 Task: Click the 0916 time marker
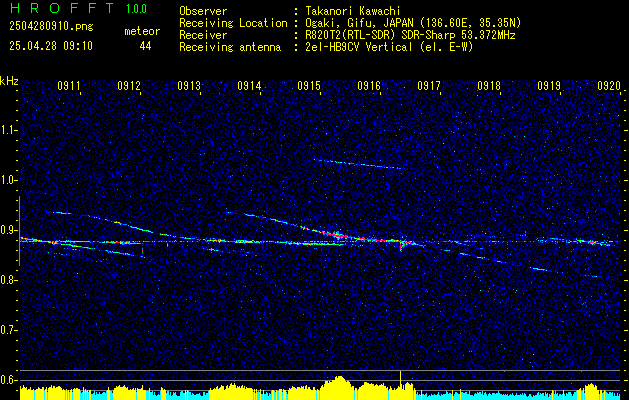pyautogui.click(x=369, y=86)
